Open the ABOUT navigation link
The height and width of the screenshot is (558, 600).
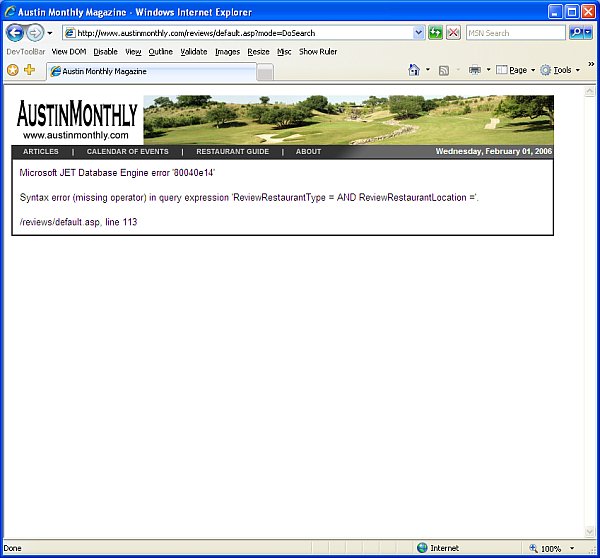(x=308, y=152)
